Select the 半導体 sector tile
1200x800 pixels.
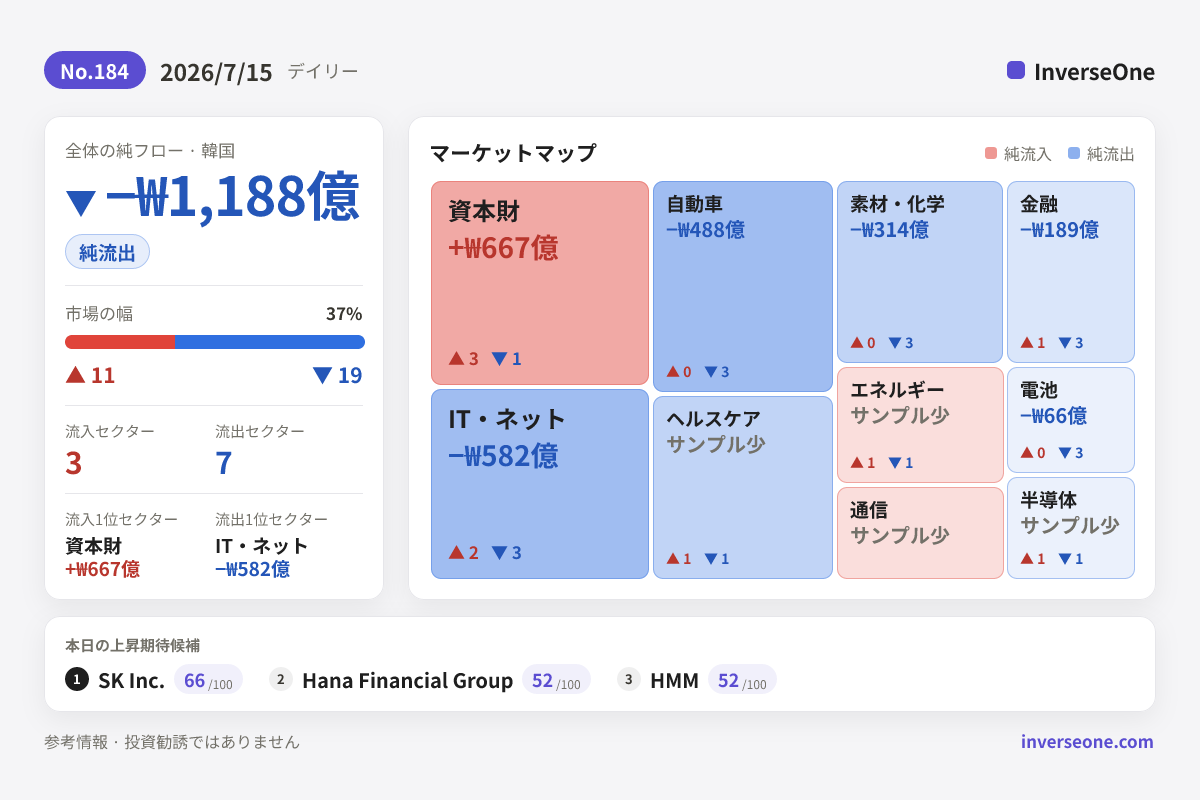[1071, 528]
